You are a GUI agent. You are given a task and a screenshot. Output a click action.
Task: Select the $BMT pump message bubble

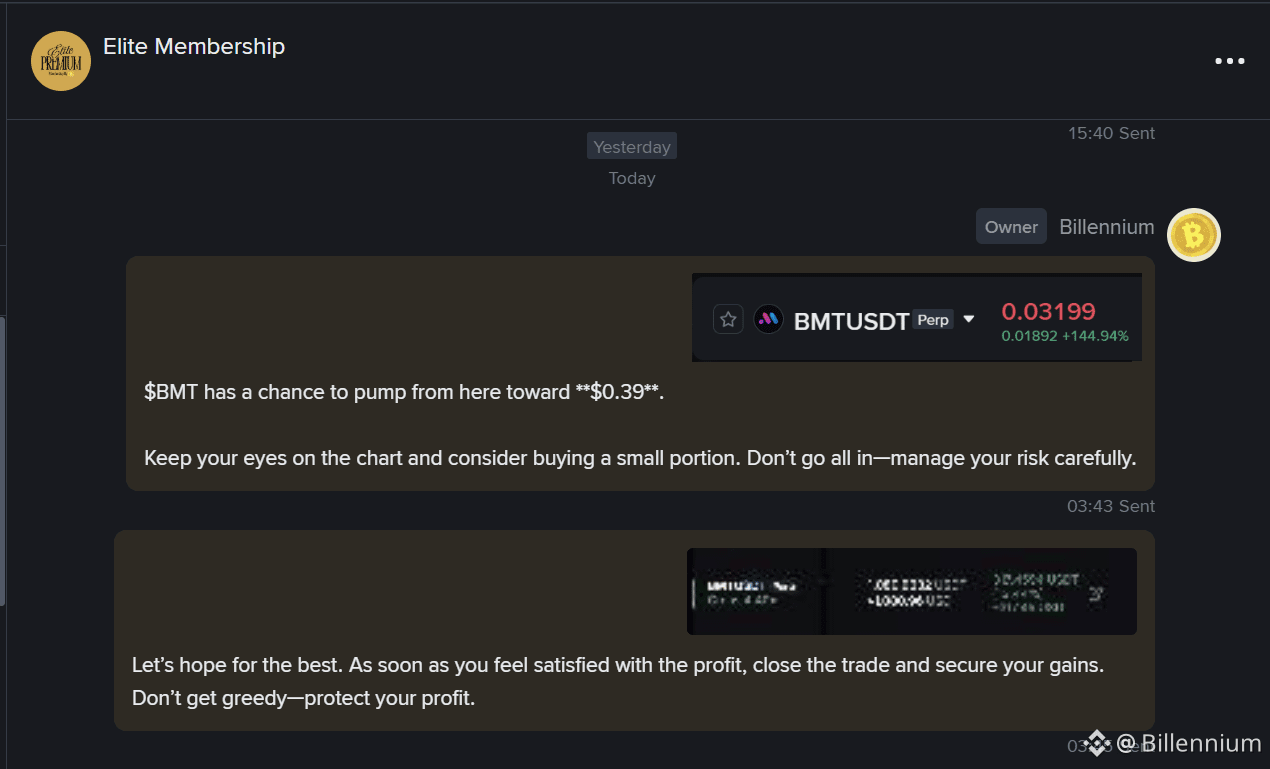click(640, 373)
